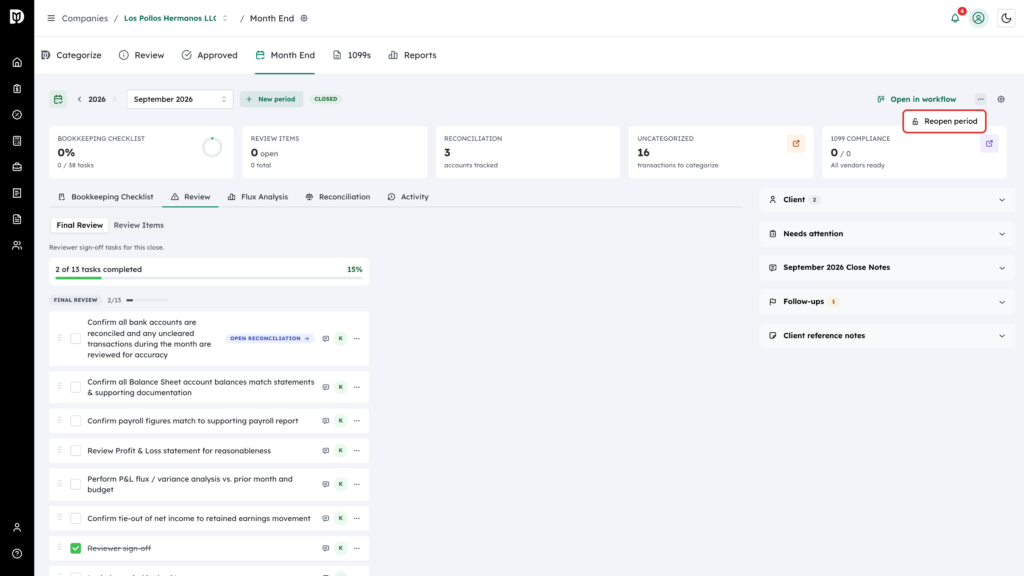
Task: Check the P&L flux variance task
Action: pyautogui.click(x=76, y=485)
